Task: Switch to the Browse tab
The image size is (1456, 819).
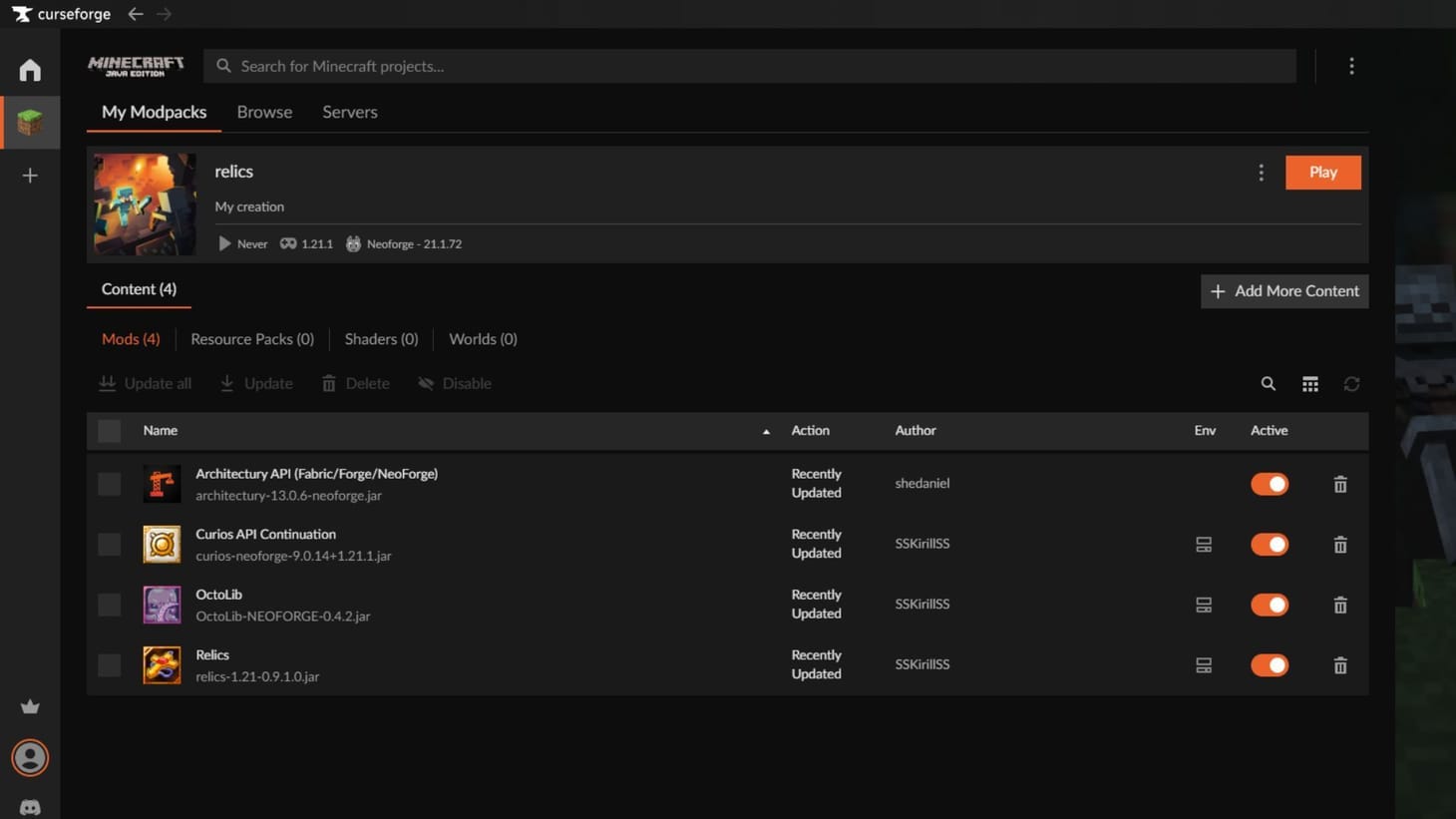Action: point(263,112)
